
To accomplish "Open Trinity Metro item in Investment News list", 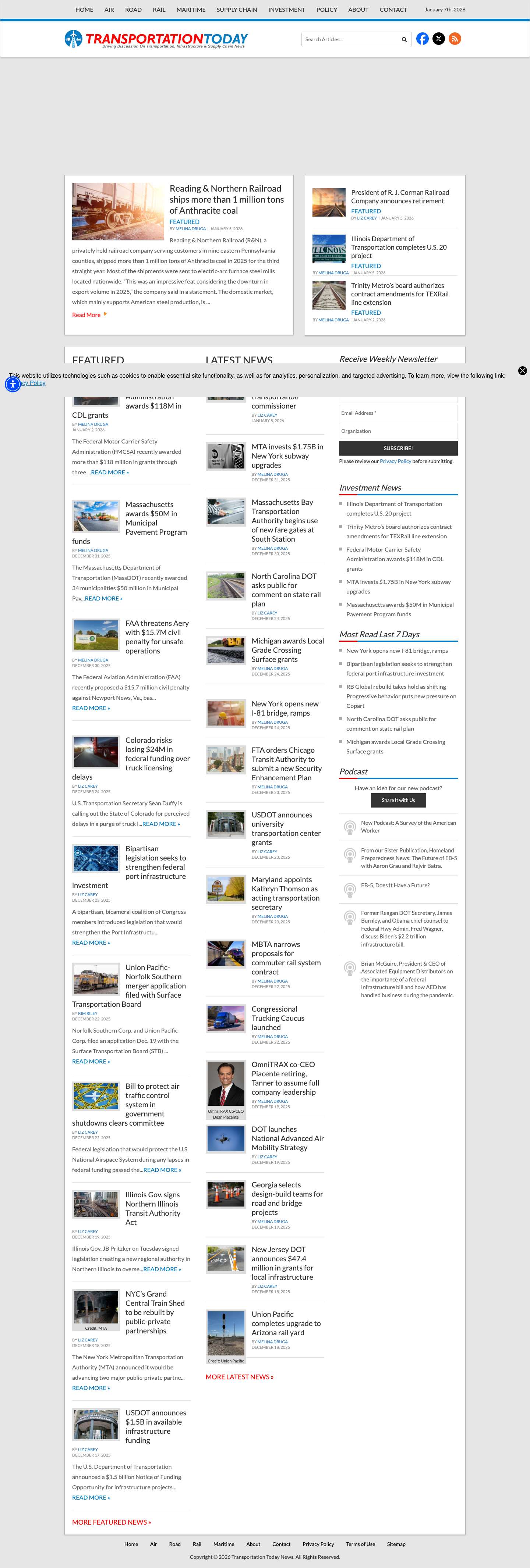I will 399,531.
